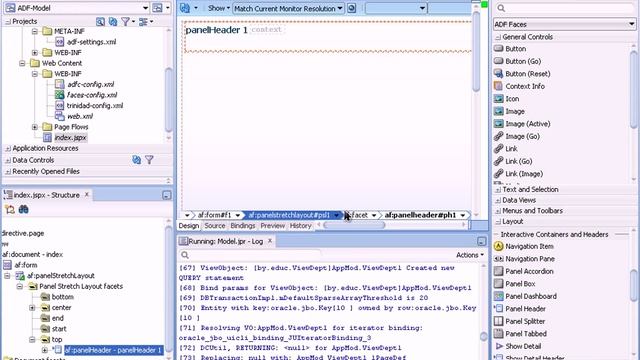Collapse the General Controls palette group
The image size is (640, 360).
point(498,37)
